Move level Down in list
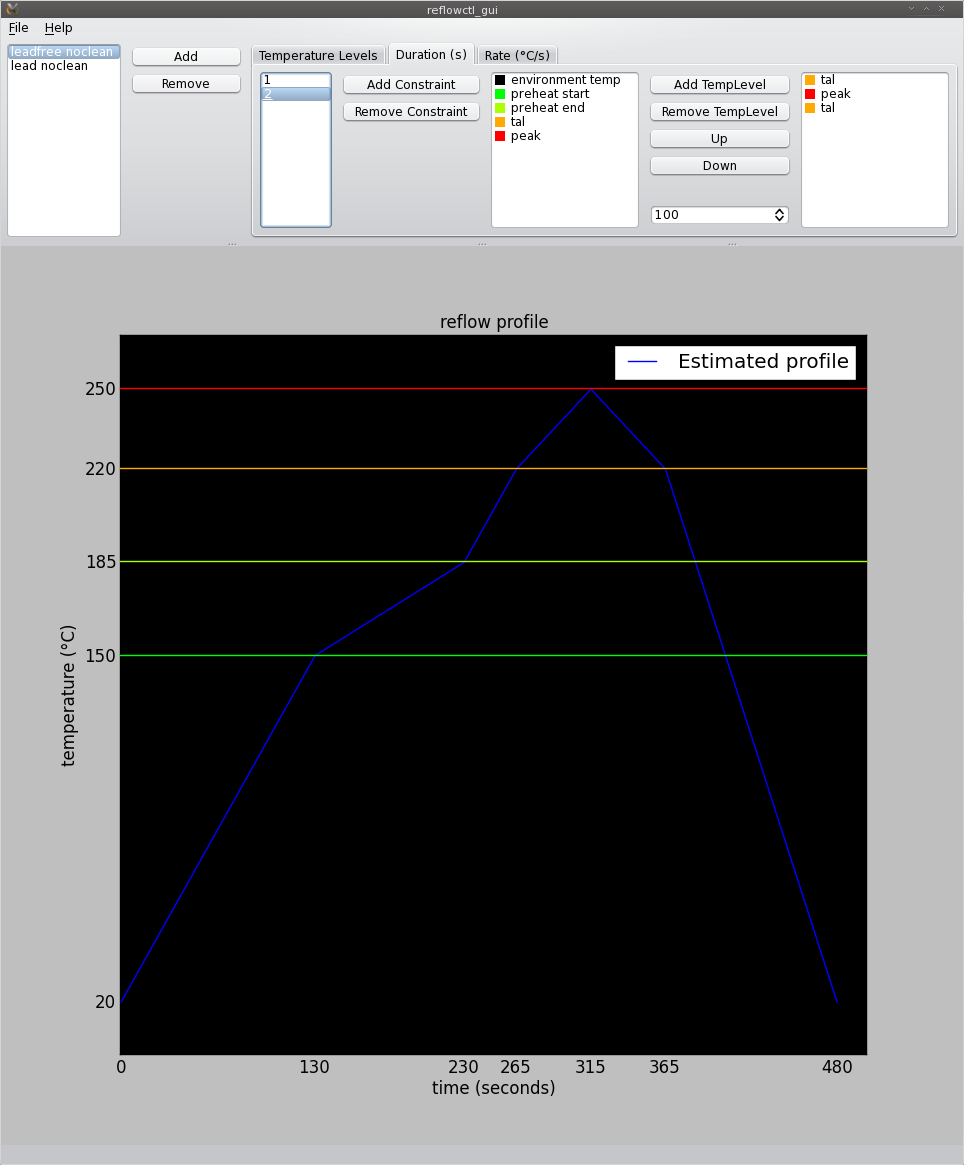The image size is (964, 1165). pos(719,166)
